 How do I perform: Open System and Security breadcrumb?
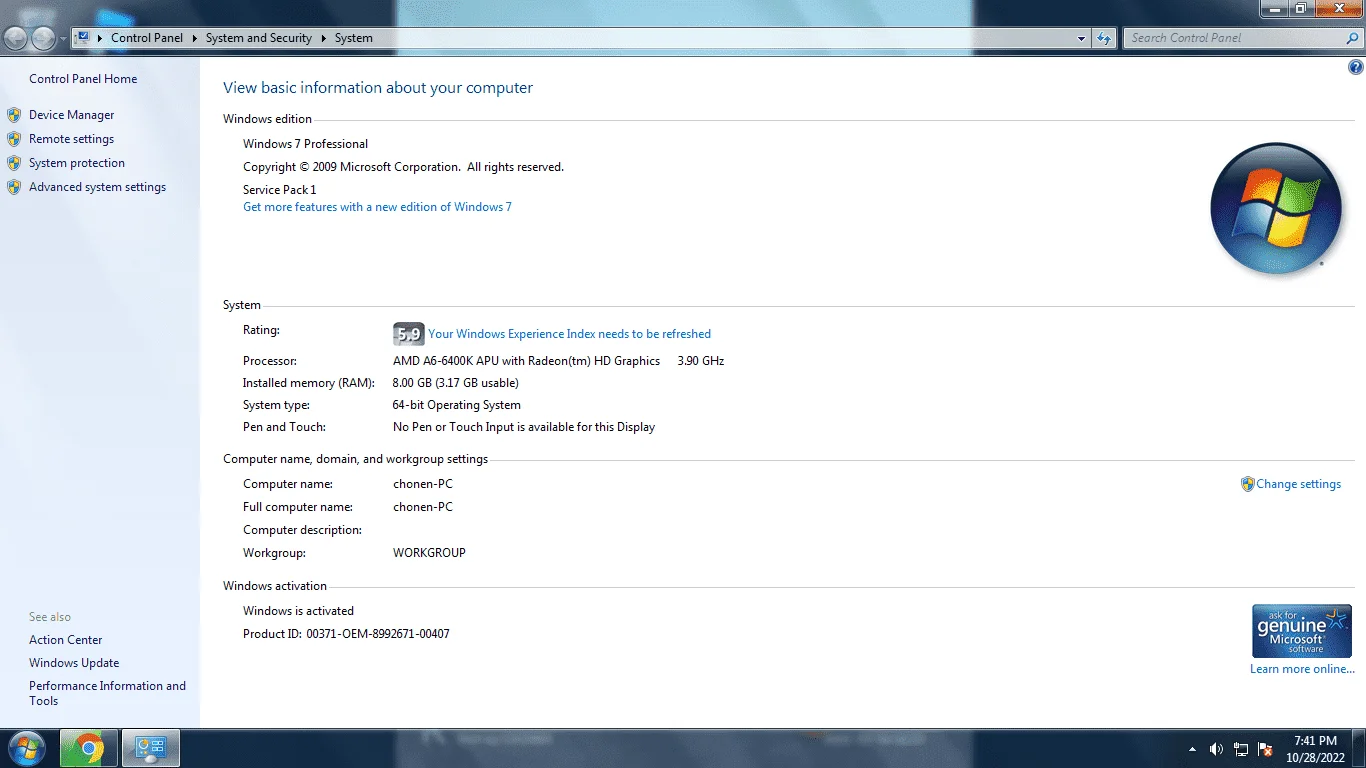point(259,38)
